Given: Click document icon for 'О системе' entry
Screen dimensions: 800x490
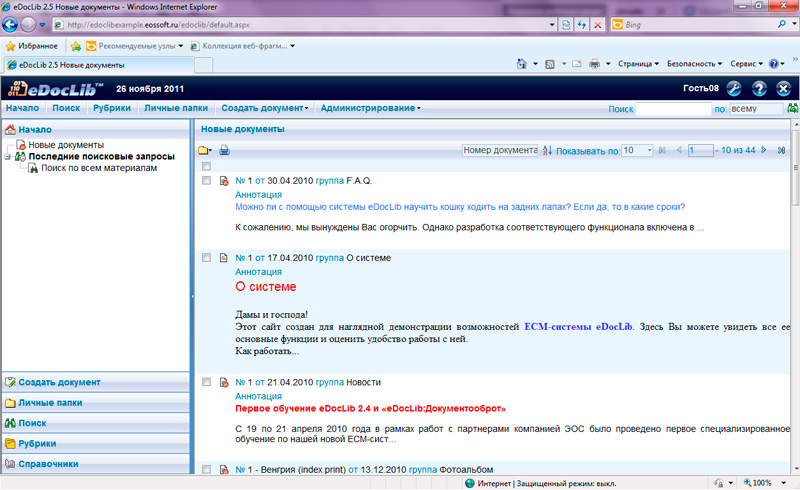Looking at the screenshot, I should point(223,258).
